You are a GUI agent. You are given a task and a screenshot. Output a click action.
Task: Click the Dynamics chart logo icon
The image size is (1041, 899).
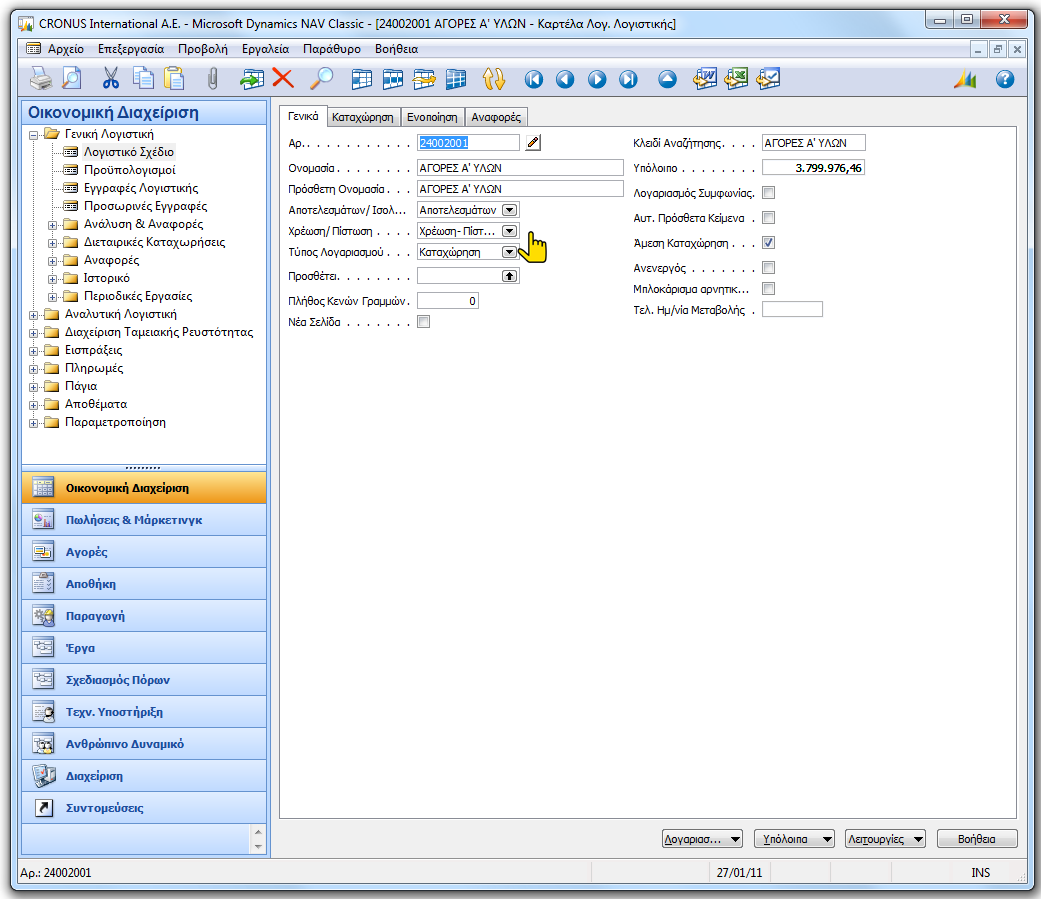pos(965,80)
